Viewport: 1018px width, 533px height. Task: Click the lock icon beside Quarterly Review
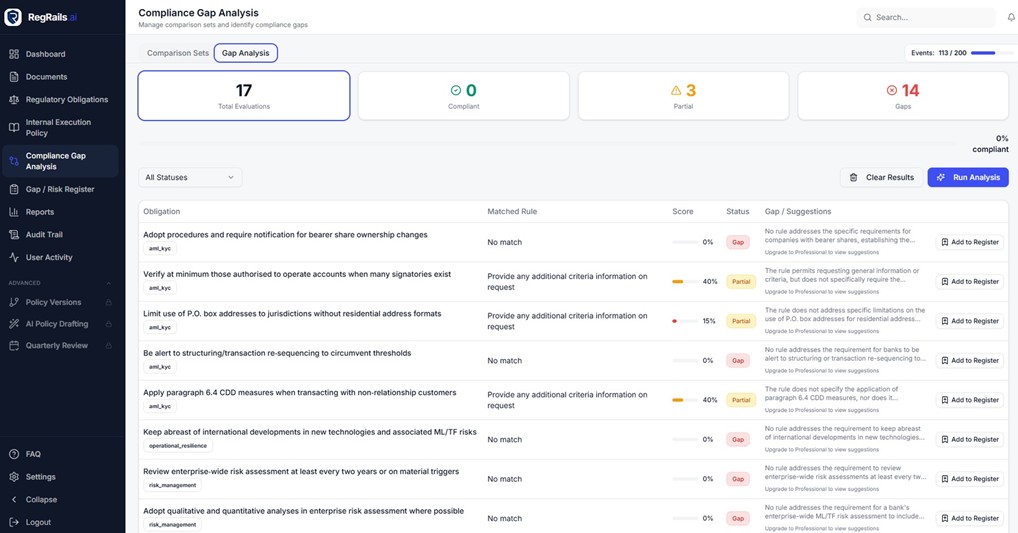click(x=108, y=345)
